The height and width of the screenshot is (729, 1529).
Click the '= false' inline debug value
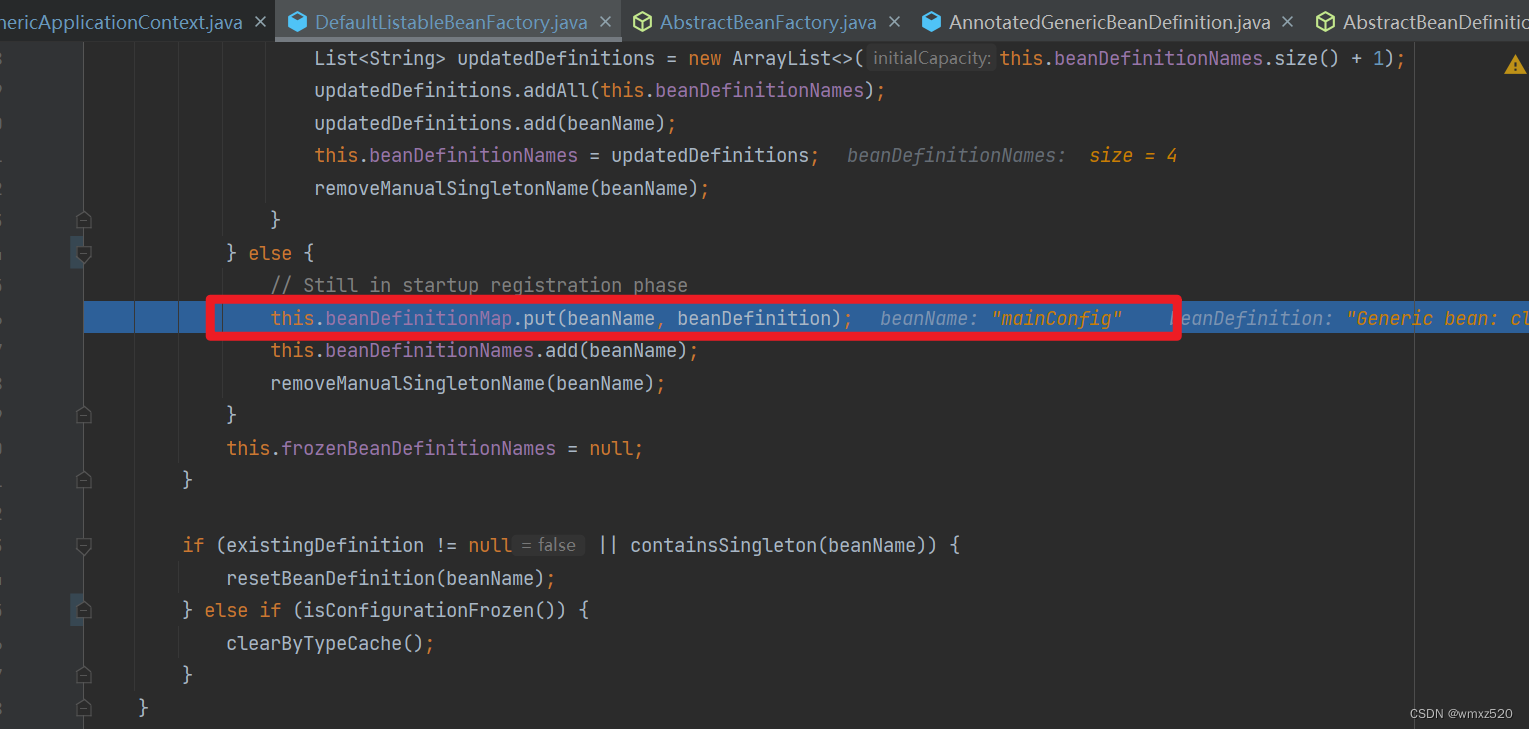pyautogui.click(x=550, y=545)
